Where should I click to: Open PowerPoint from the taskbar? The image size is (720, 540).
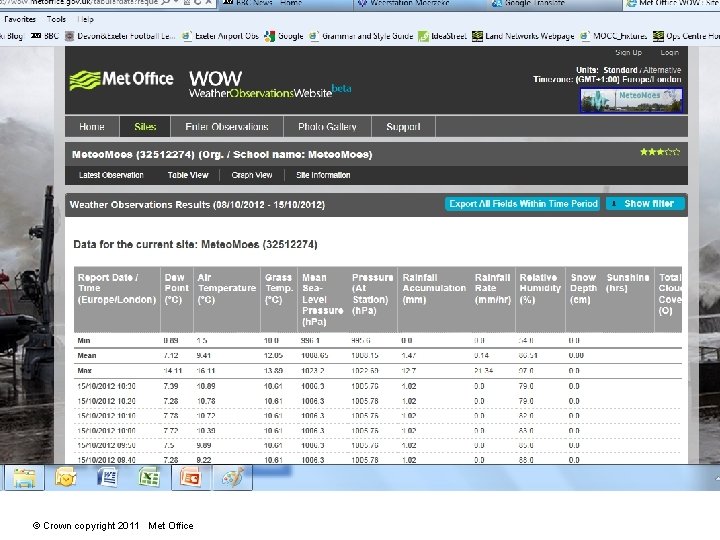pos(191,478)
